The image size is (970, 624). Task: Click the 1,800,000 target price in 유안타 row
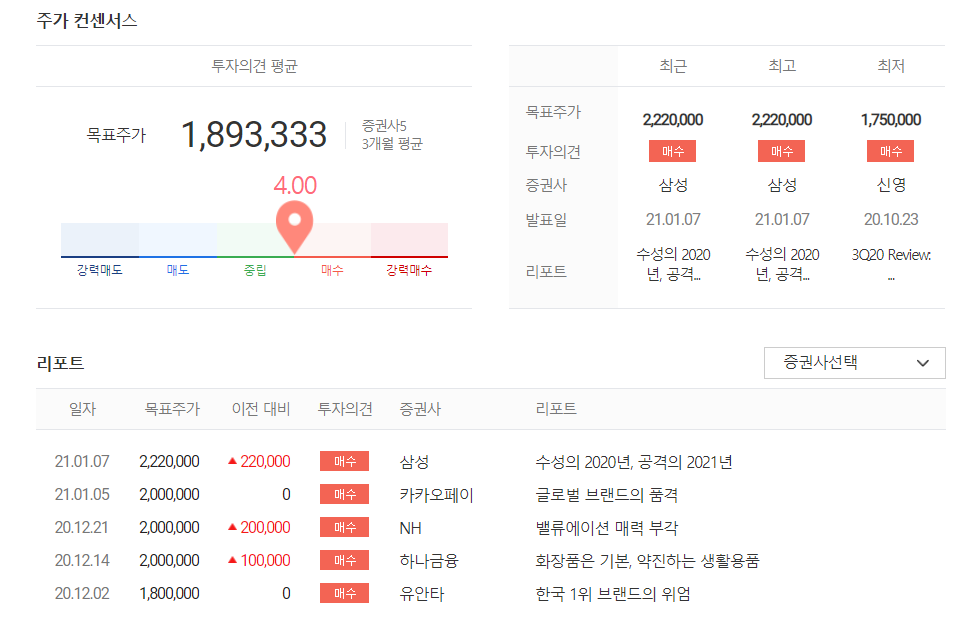click(169, 593)
